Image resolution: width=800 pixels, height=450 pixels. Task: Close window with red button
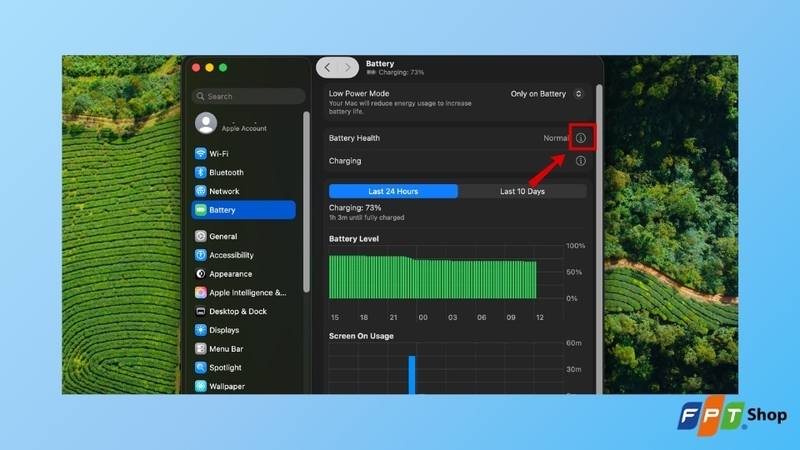pos(196,67)
